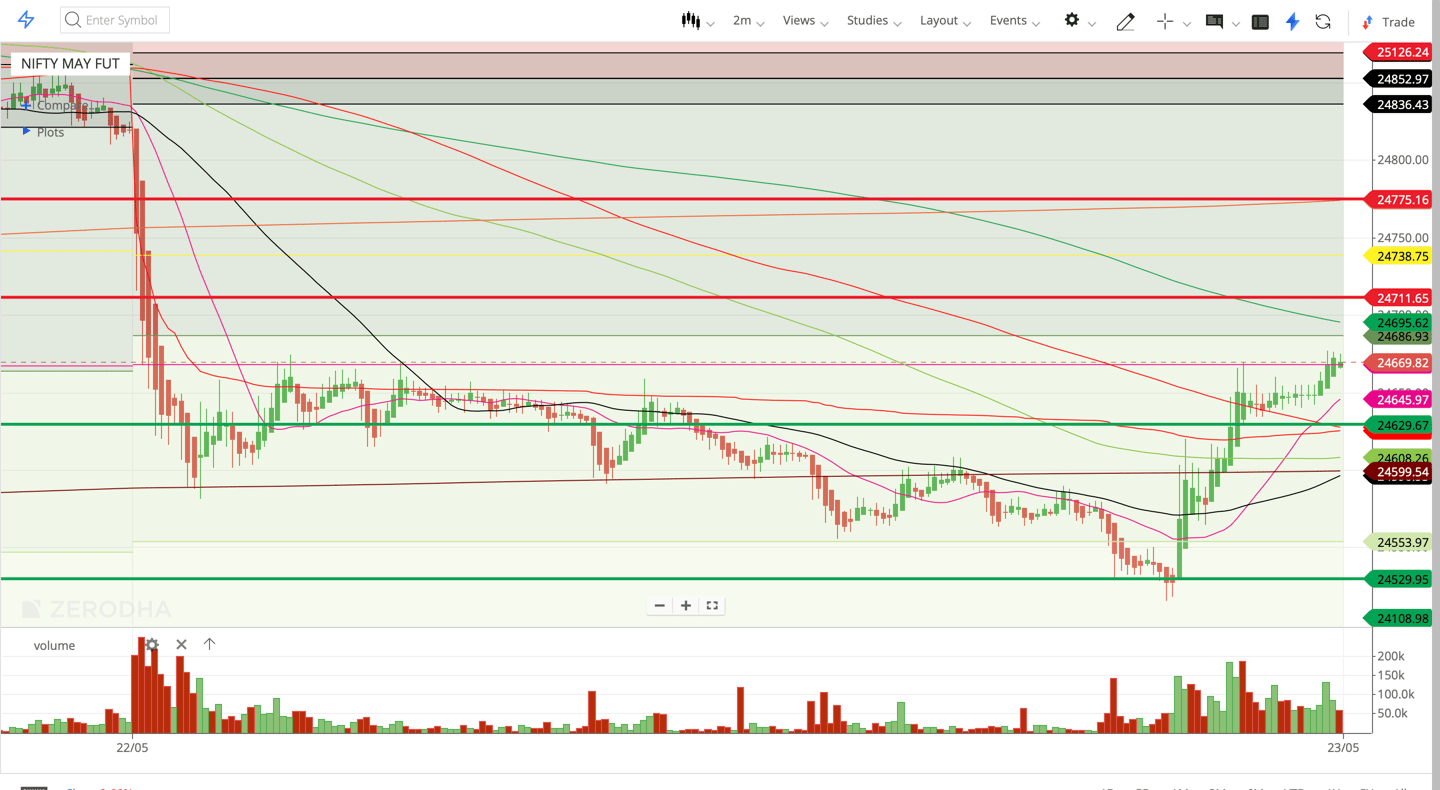
Task: Toggle the side panel layout icon
Action: tap(1260, 21)
